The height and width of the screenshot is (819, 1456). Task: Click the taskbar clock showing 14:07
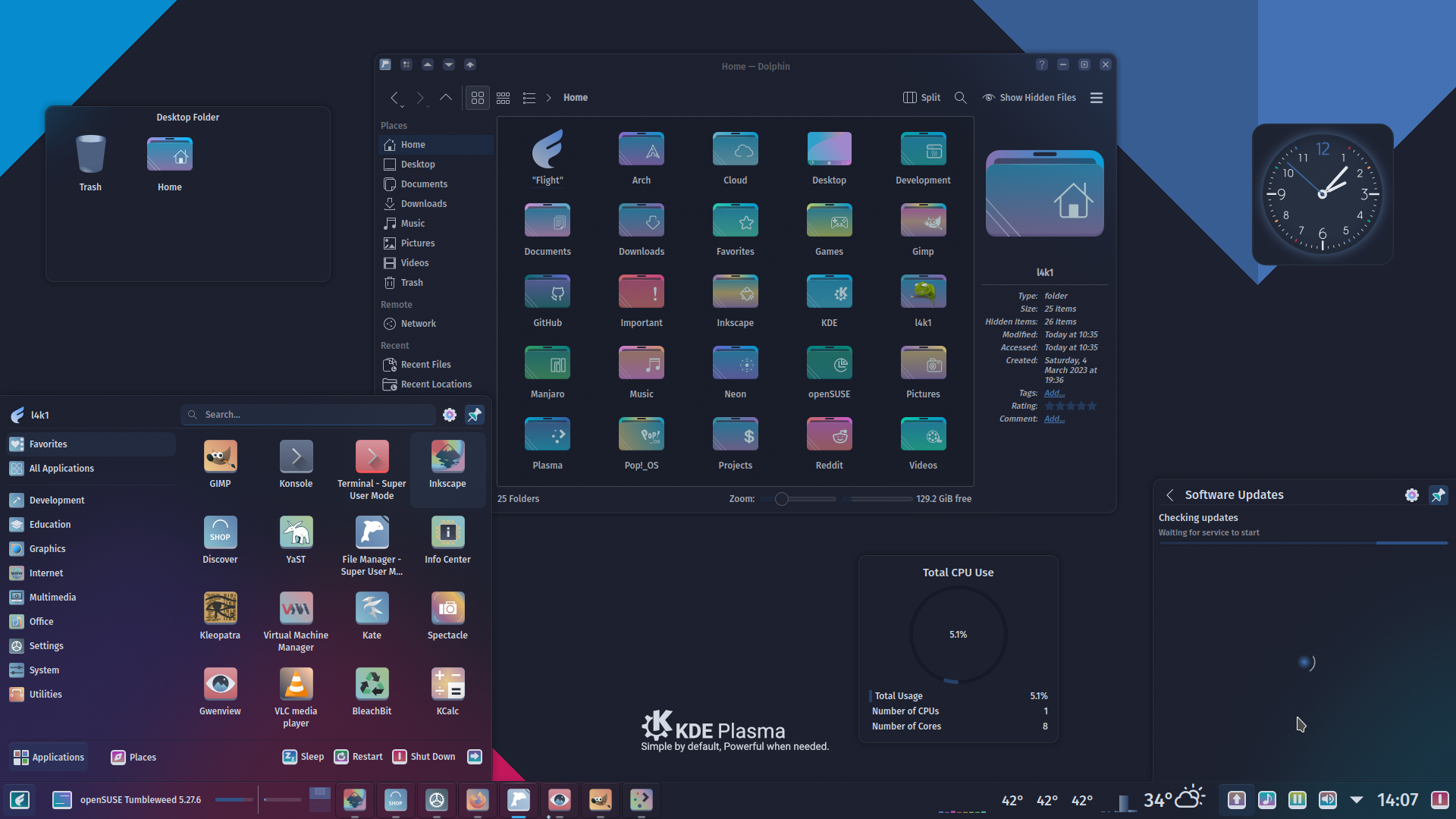(1398, 799)
